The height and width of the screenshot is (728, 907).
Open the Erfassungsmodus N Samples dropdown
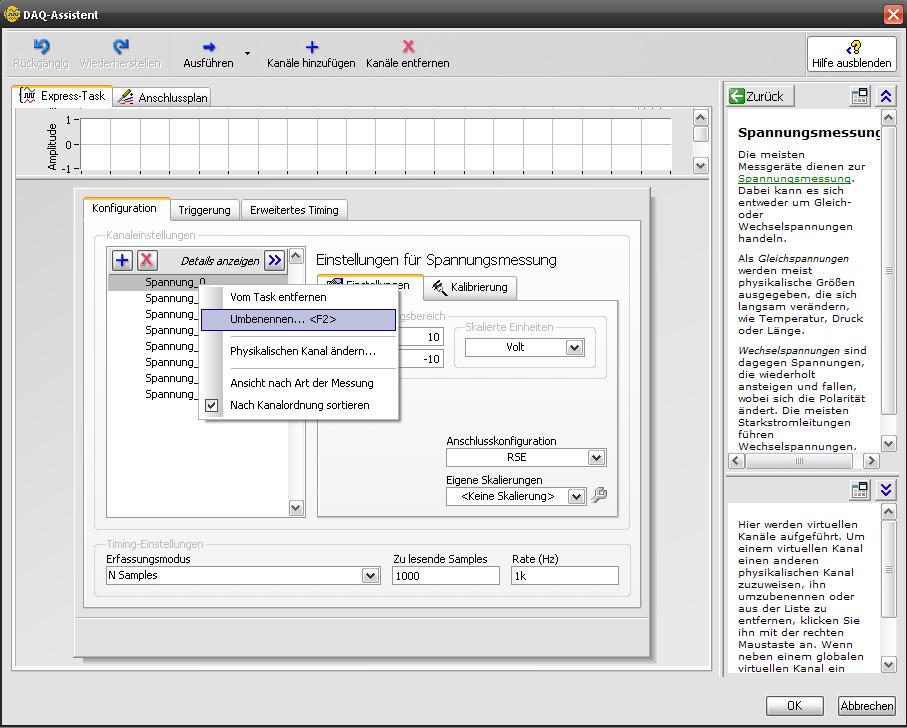[x=370, y=576]
